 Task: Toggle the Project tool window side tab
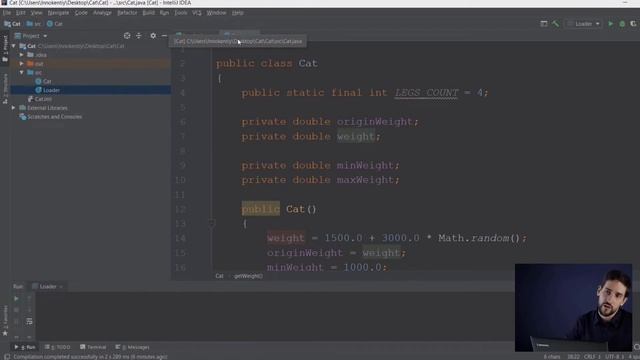(5, 48)
